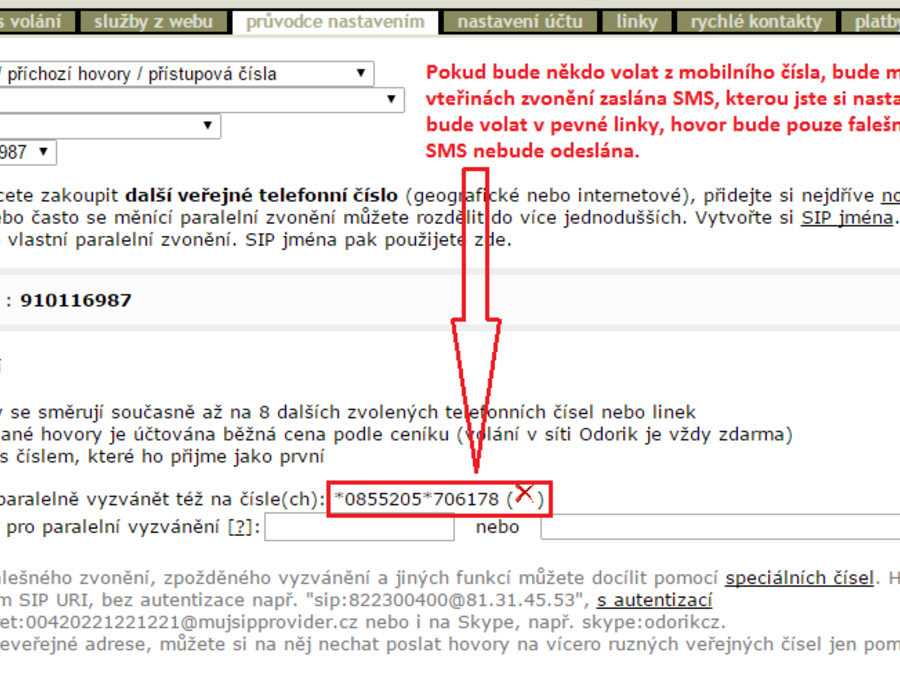Open the 's autentizací' link
The width and height of the screenshot is (900, 700).
654,600
